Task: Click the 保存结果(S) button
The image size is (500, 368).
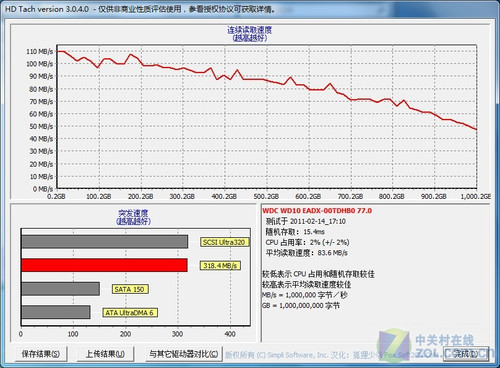Action: click(41, 354)
